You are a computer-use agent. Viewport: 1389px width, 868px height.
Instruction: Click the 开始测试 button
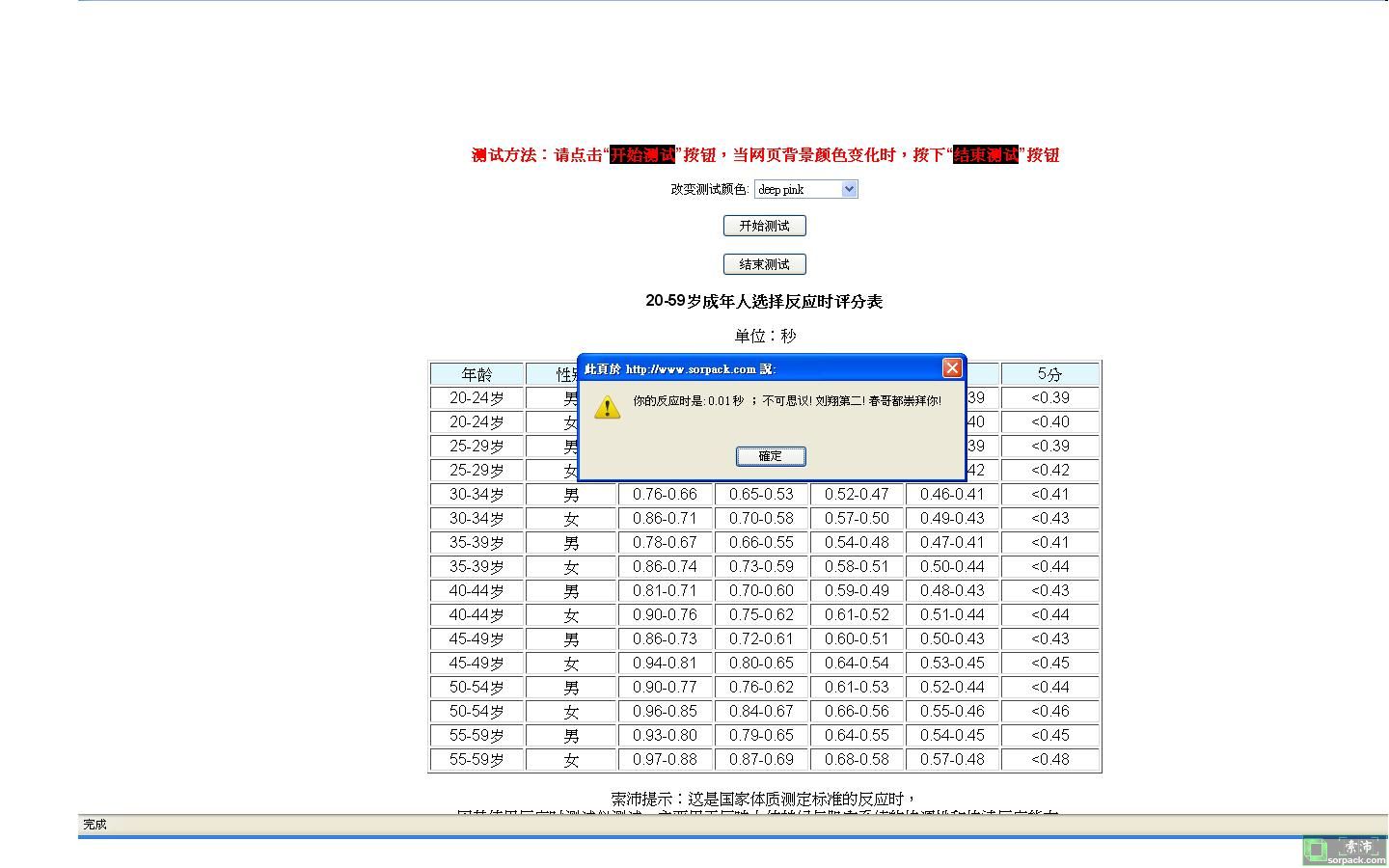(764, 226)
